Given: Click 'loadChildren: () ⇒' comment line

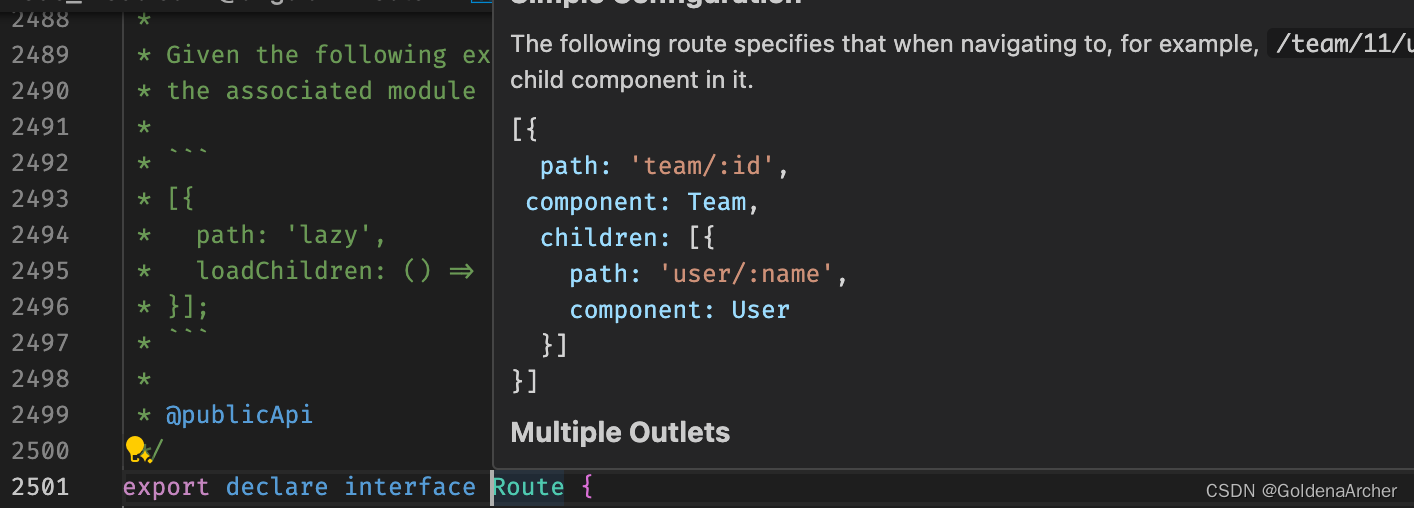Looking at the screenshot, I should point(335,271).
